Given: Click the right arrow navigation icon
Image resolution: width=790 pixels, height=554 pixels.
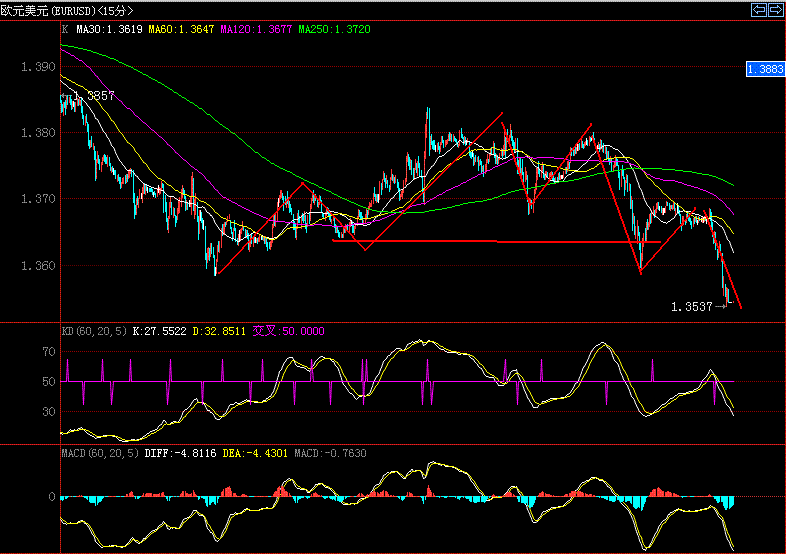Looking at the screenshot, I should [x=778, y=10].
